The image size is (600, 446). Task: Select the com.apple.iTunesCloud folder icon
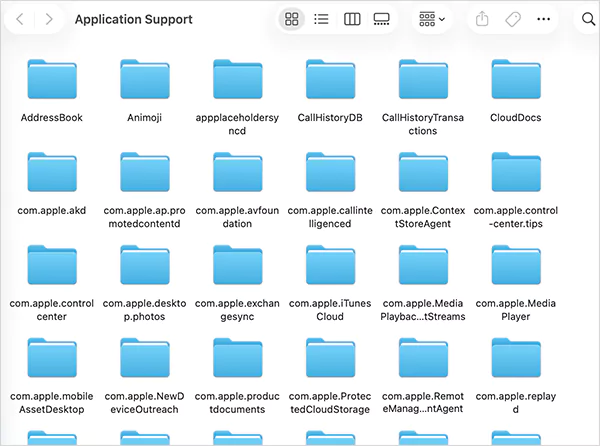[x=330, y=265]
